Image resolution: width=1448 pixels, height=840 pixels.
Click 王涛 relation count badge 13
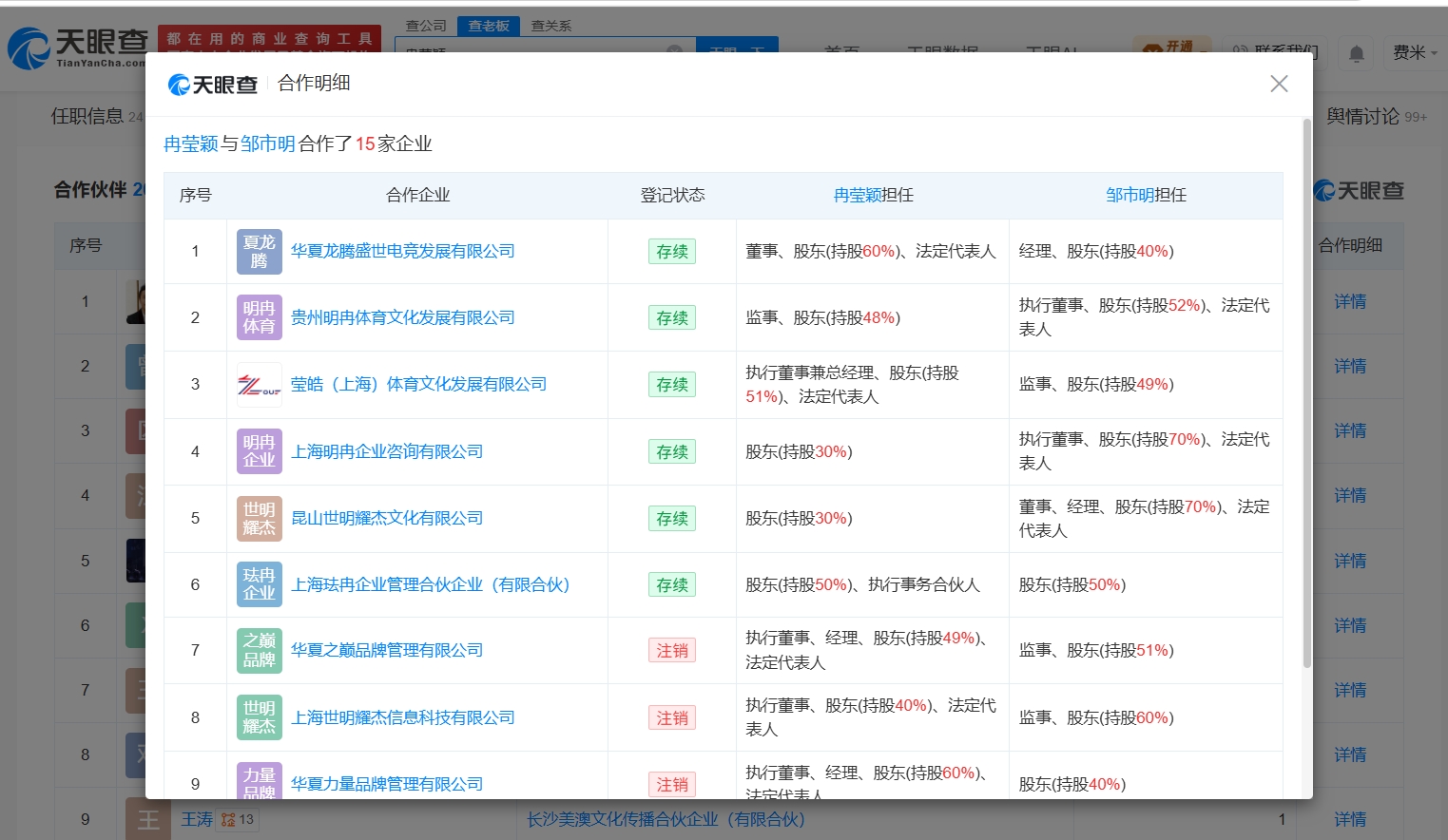click(x=238, y=819)
